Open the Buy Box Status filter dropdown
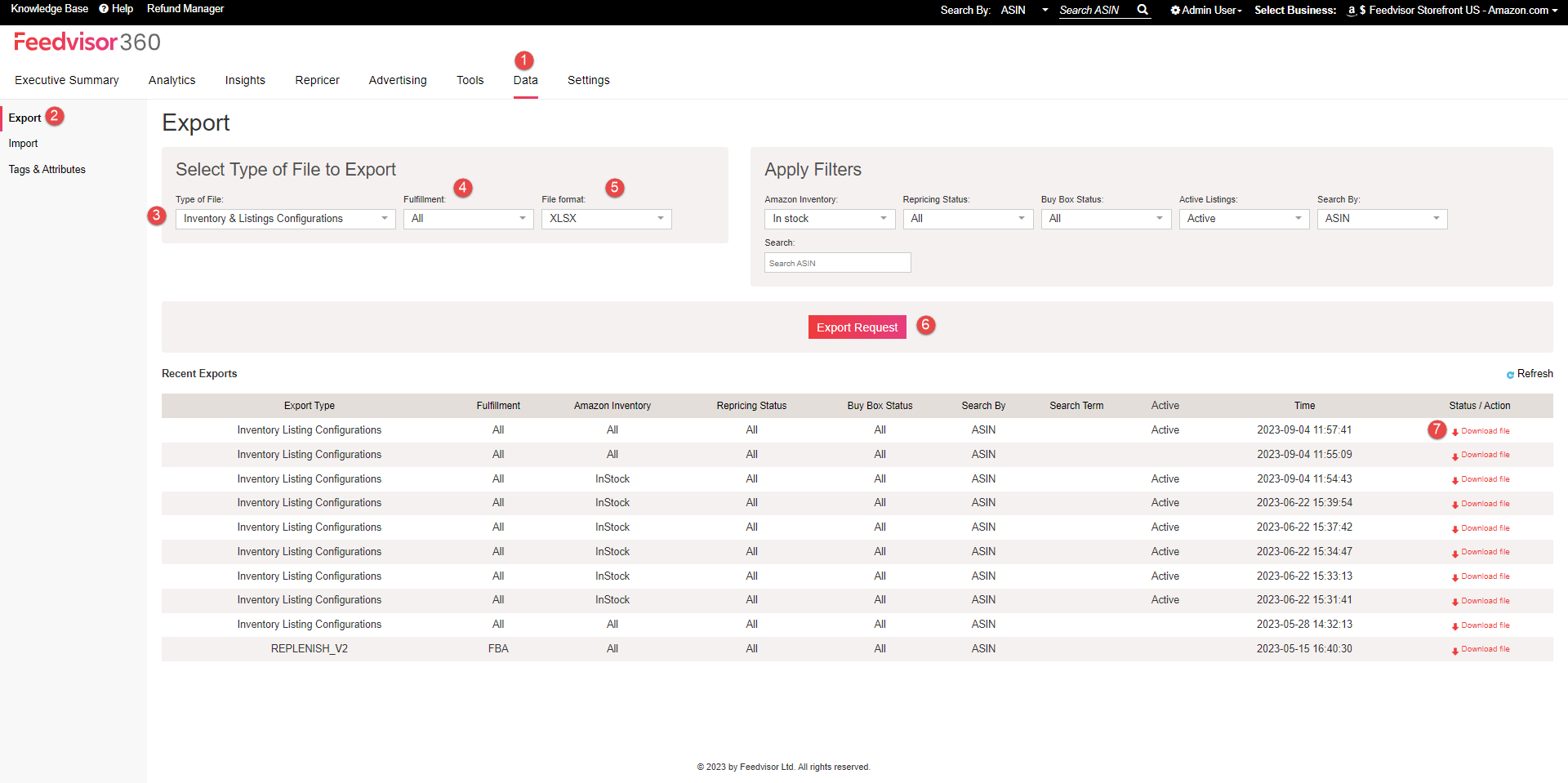 pyautogui.click(x=1107, y=219)
